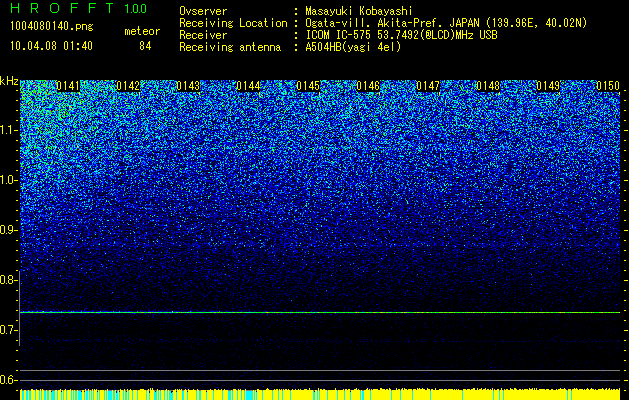
Task: Click the vertical gray frequency range bar
Action: tap(19, 308)
